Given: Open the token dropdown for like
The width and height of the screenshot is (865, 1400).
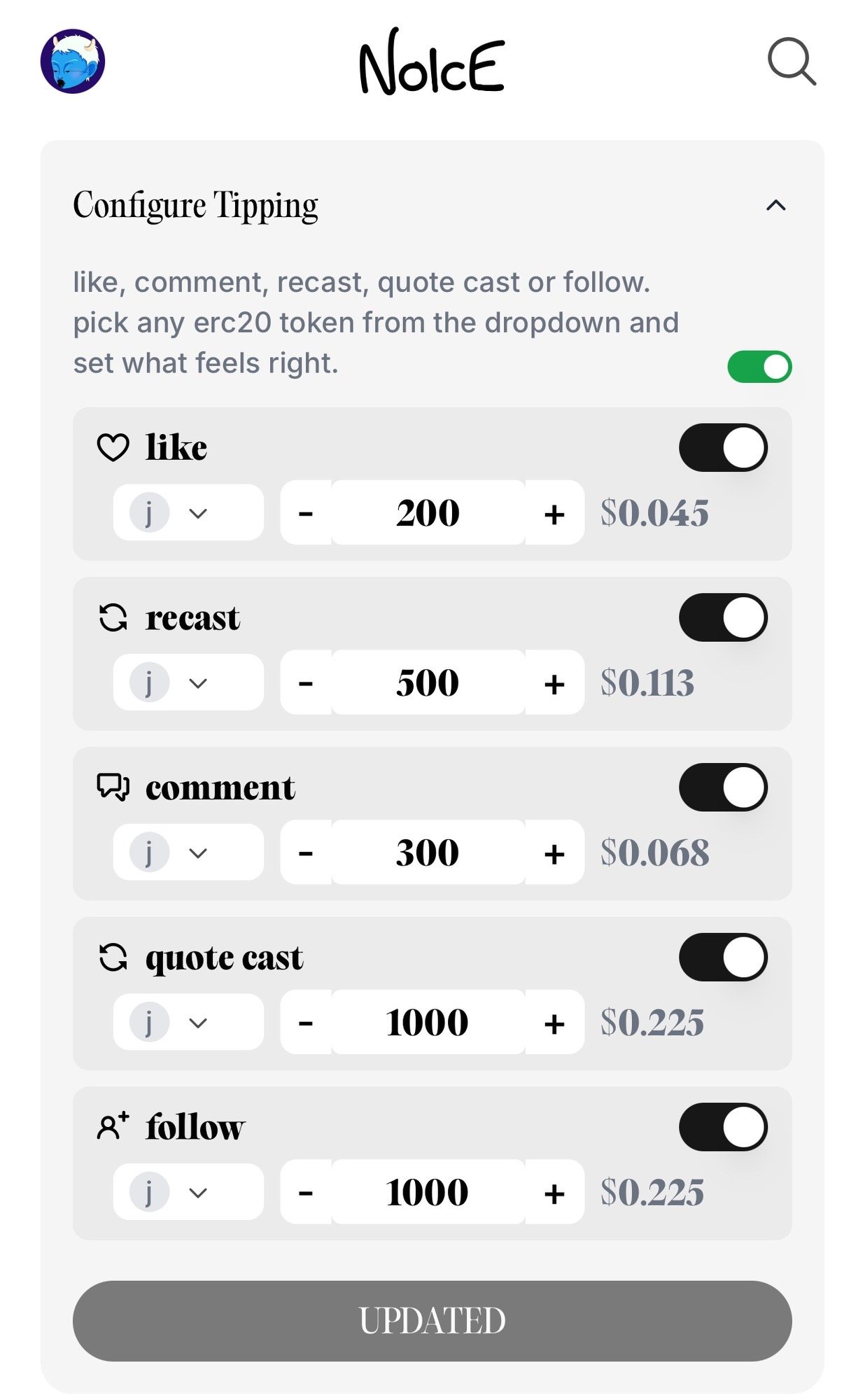Looking at the screenshot, I should [188, 513].
